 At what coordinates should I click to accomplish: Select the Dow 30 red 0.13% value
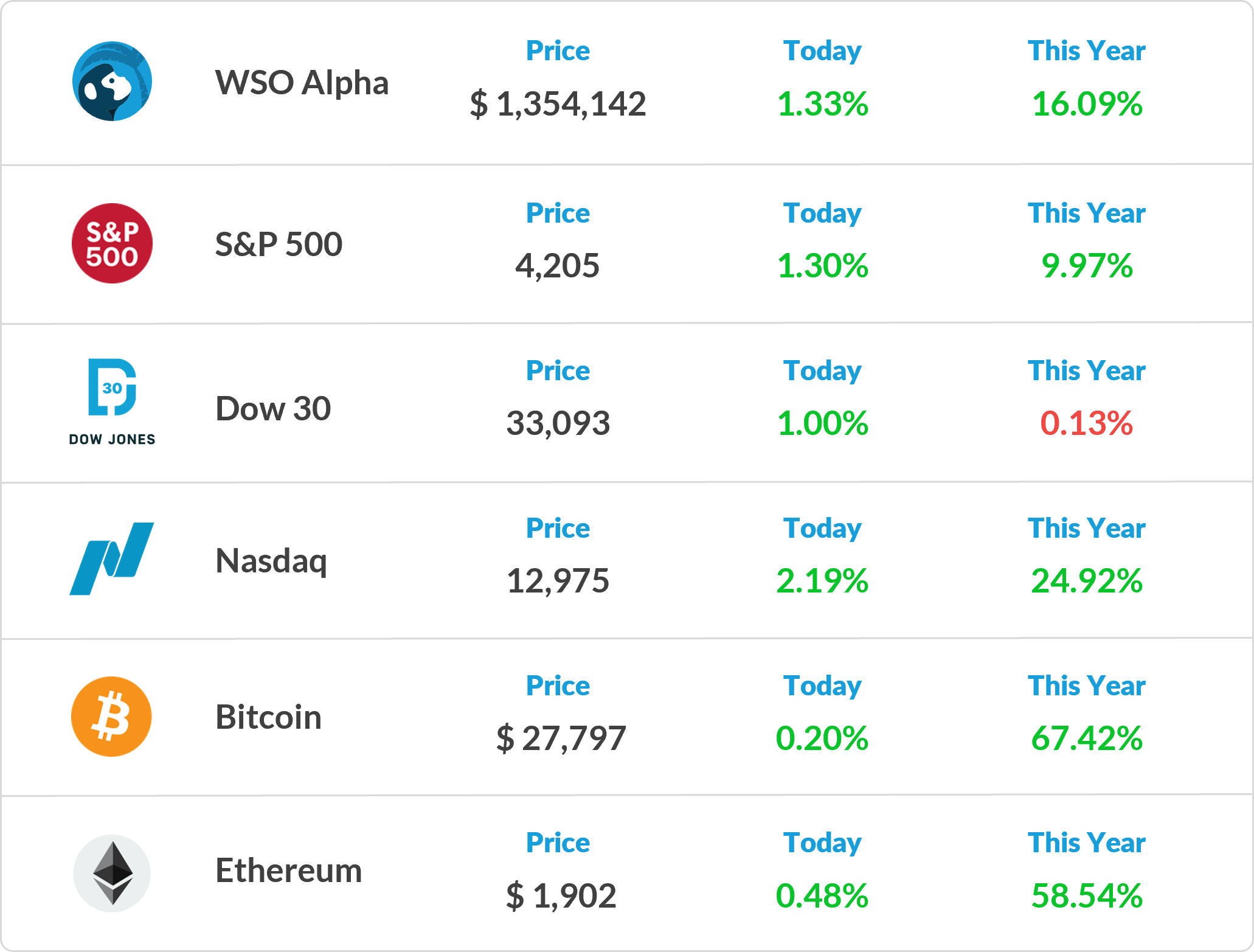tap(1086, 423)
